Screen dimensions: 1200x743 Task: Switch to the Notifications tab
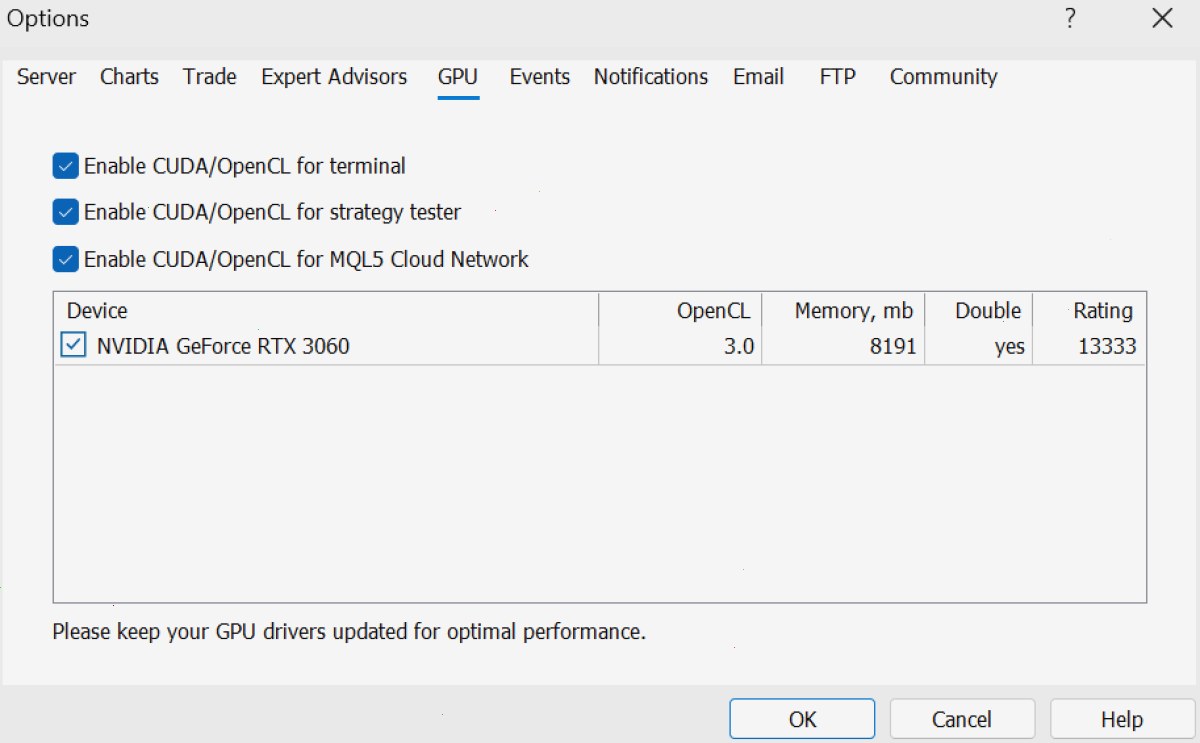pos(651,77)
